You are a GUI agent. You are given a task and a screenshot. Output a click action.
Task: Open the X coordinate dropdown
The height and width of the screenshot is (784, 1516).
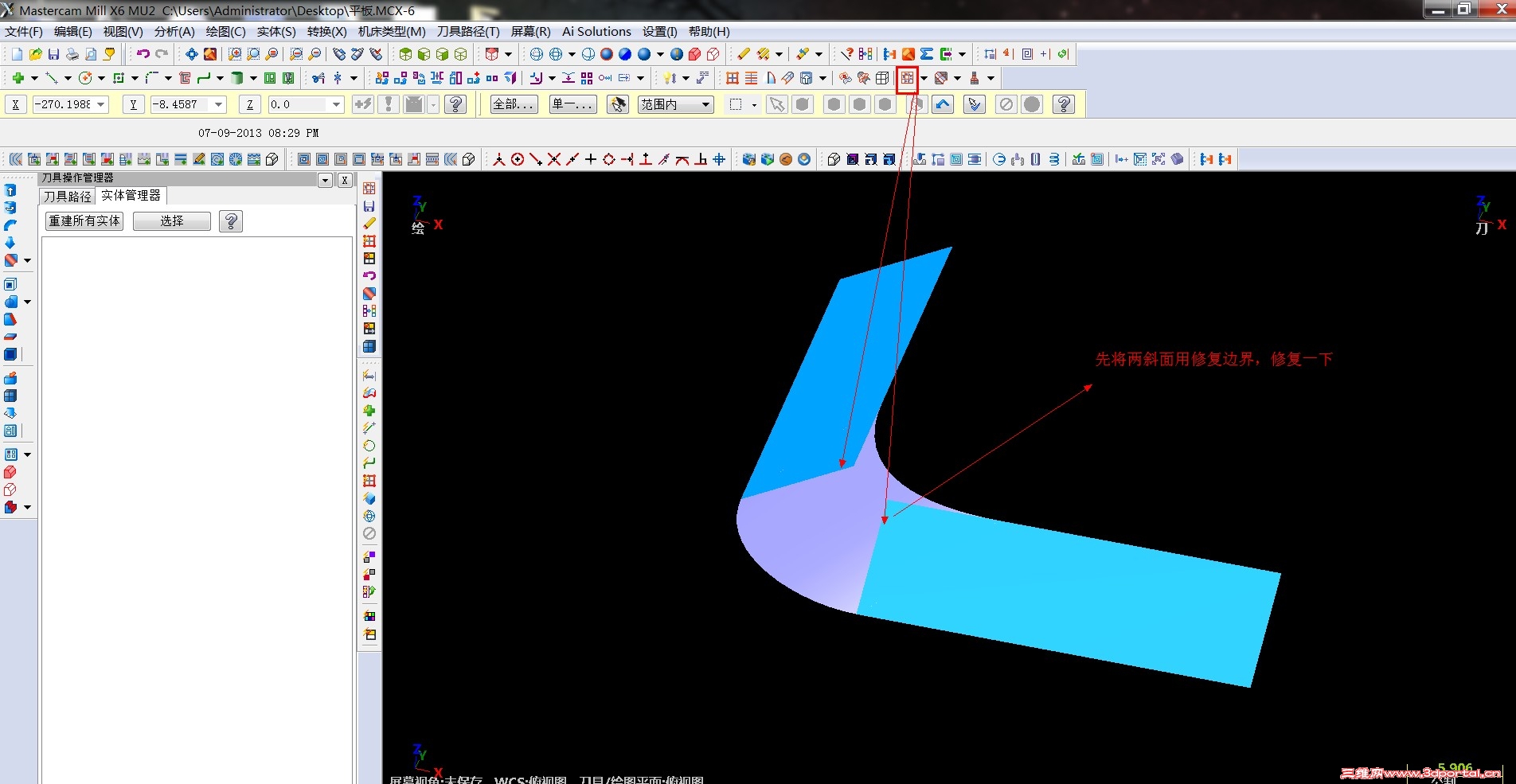pyautogui.click(x=101, y=104)
